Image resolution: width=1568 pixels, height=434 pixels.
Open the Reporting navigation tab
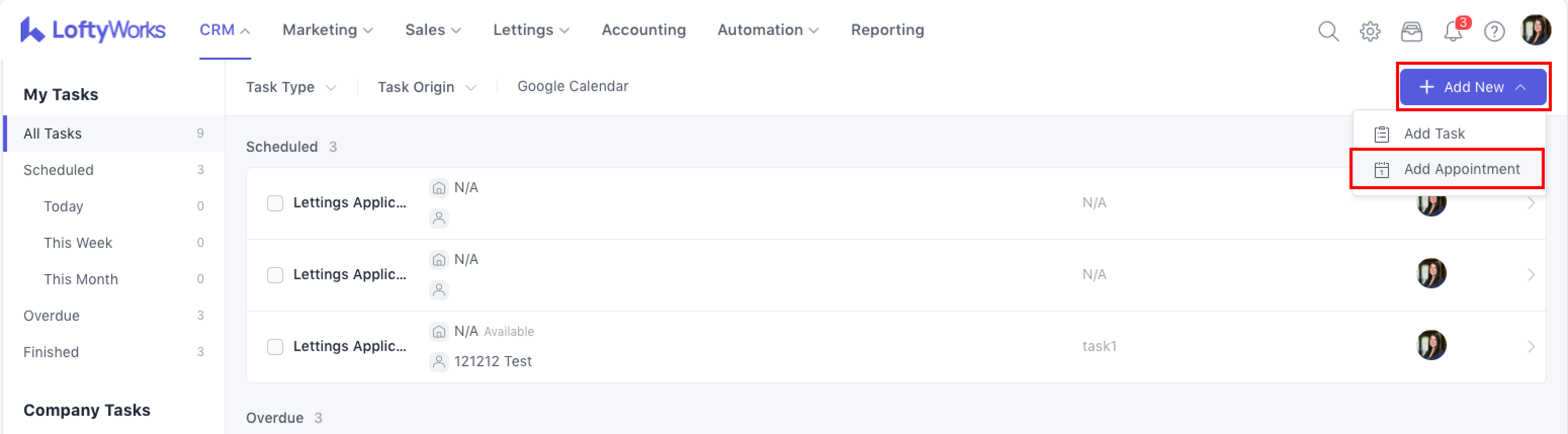tap(887, 30)
